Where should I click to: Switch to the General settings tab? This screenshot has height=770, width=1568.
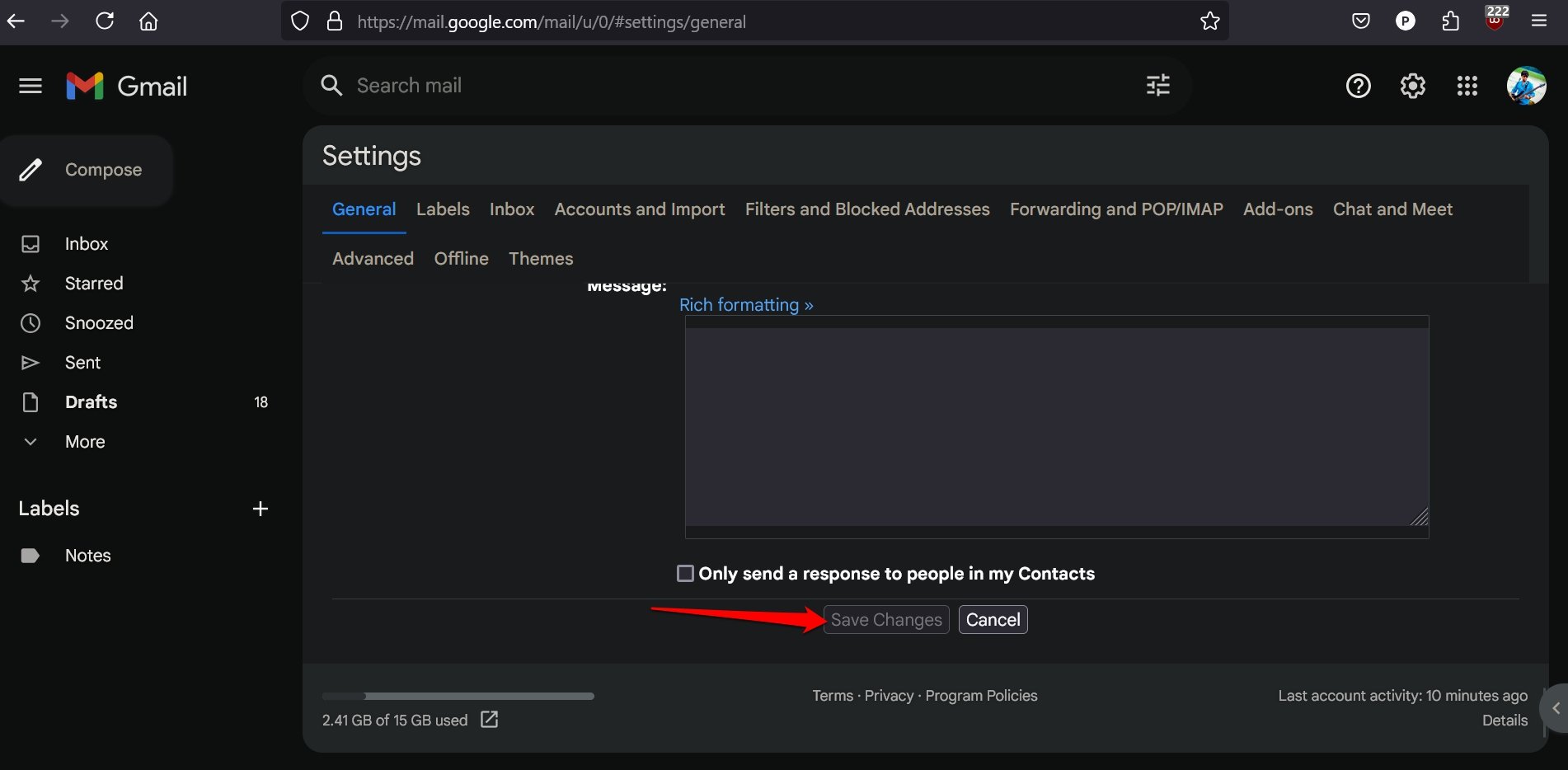(x=364, y=209)
